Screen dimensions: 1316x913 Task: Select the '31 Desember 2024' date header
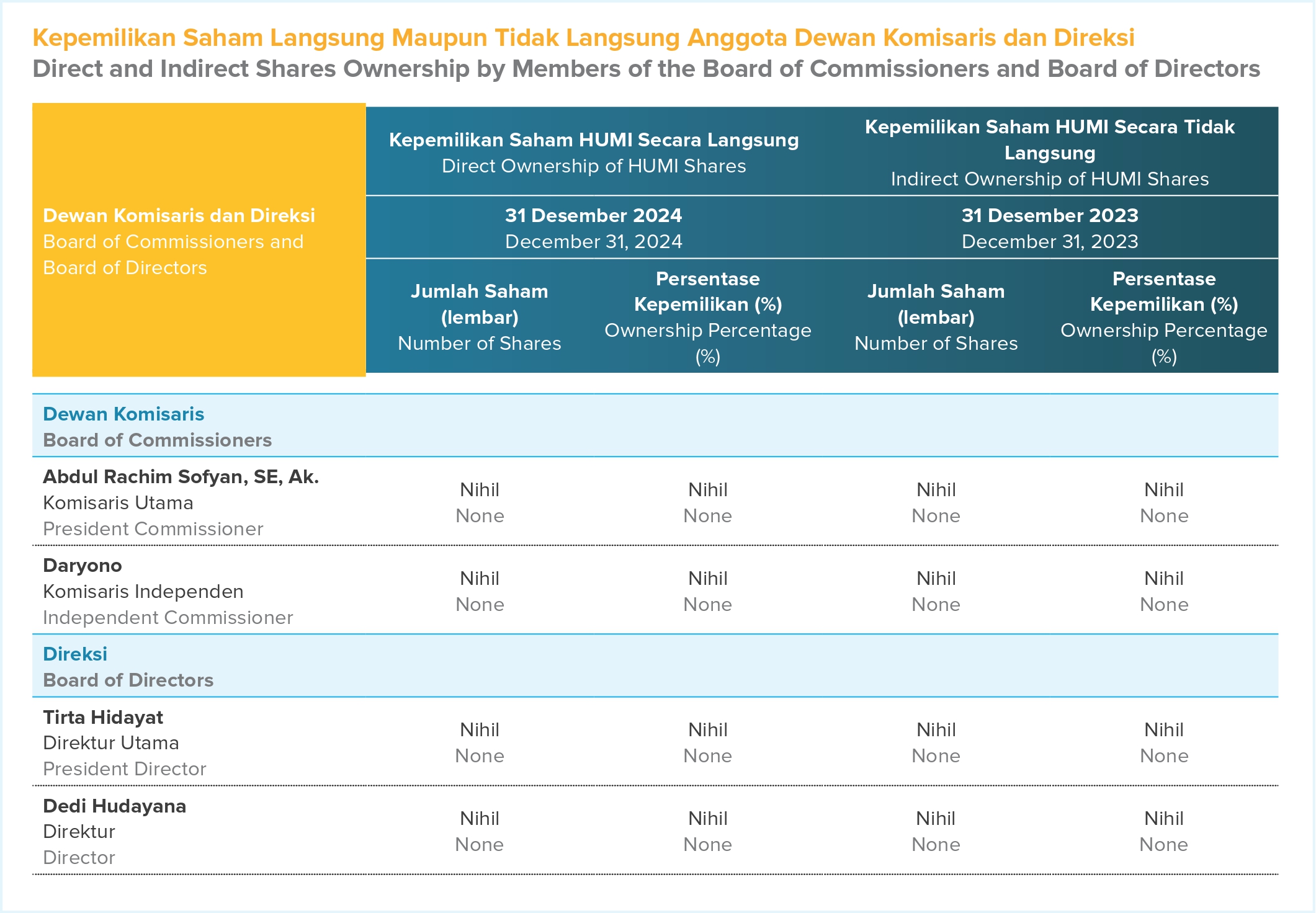click(593, 215)
